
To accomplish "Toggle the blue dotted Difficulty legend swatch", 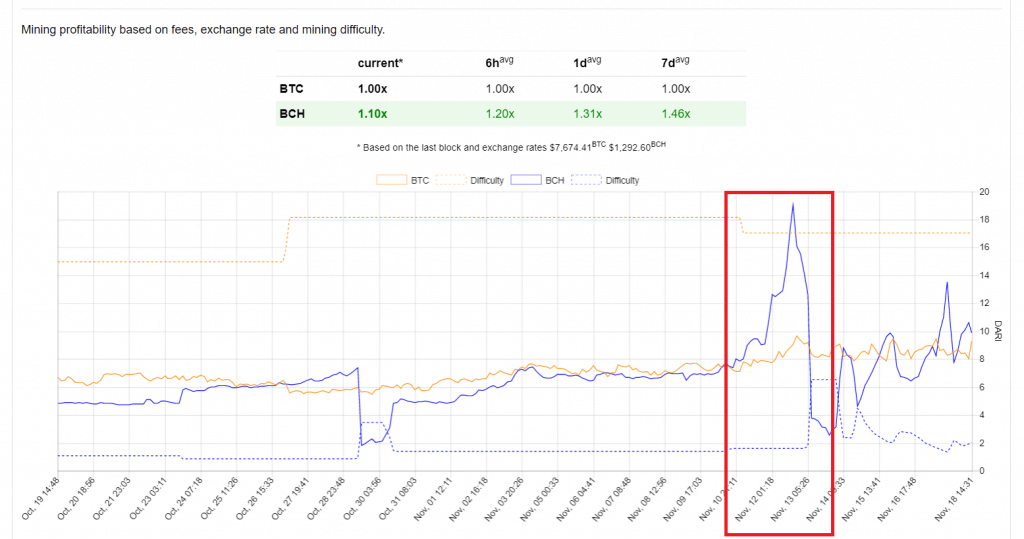I will 586,180.
